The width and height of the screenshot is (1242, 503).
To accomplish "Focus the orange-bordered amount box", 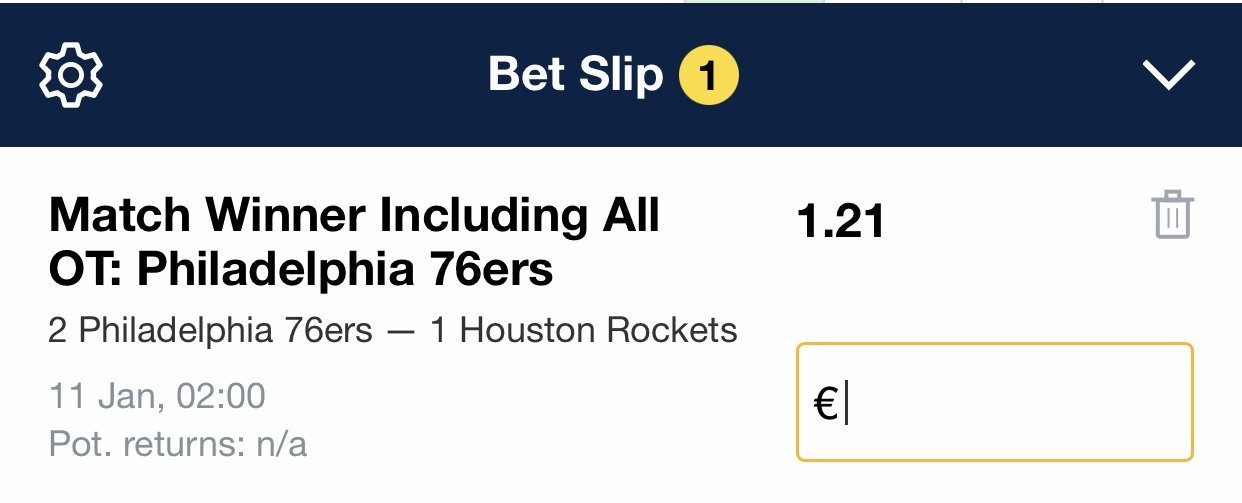I will 995,402.
